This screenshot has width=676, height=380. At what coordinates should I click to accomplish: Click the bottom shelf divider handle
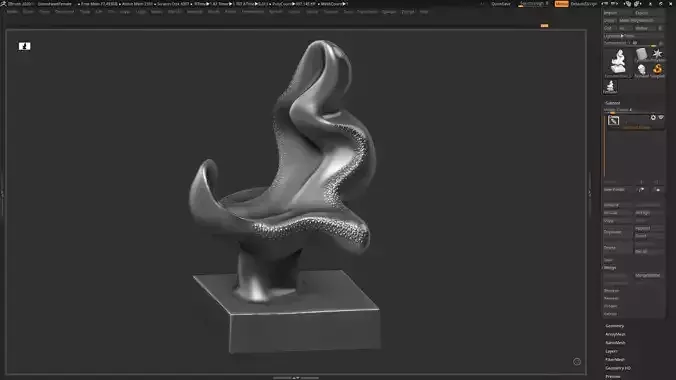[x=296, y=378]
